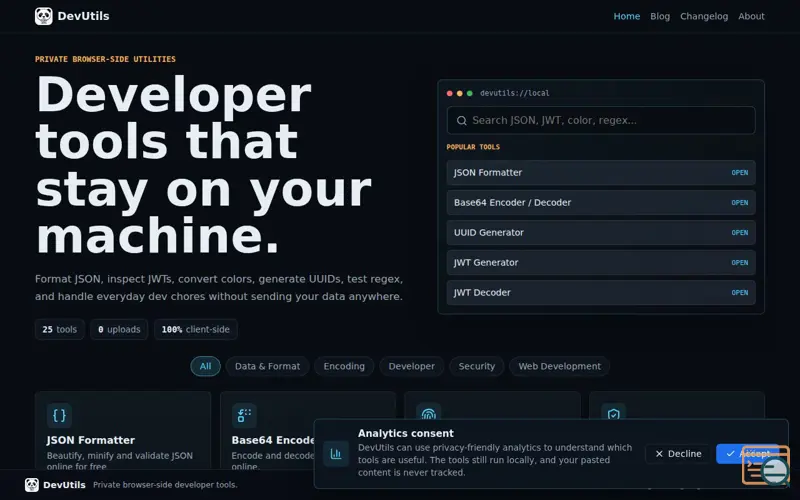
Task: Filter by Encoding category
Action: pos(344,366)
